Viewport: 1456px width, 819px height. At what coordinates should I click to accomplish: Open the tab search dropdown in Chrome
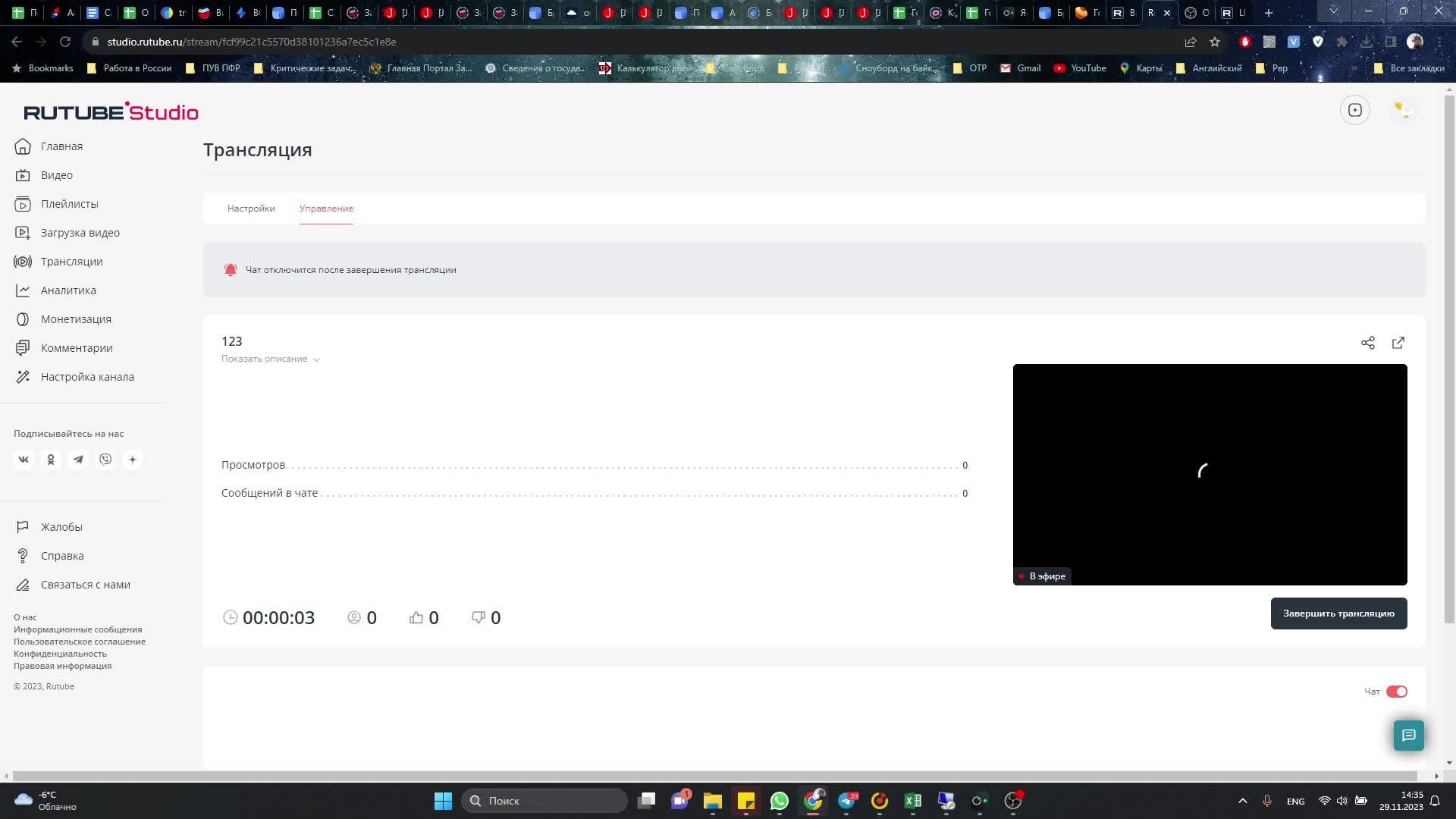tap(1333, 12)
